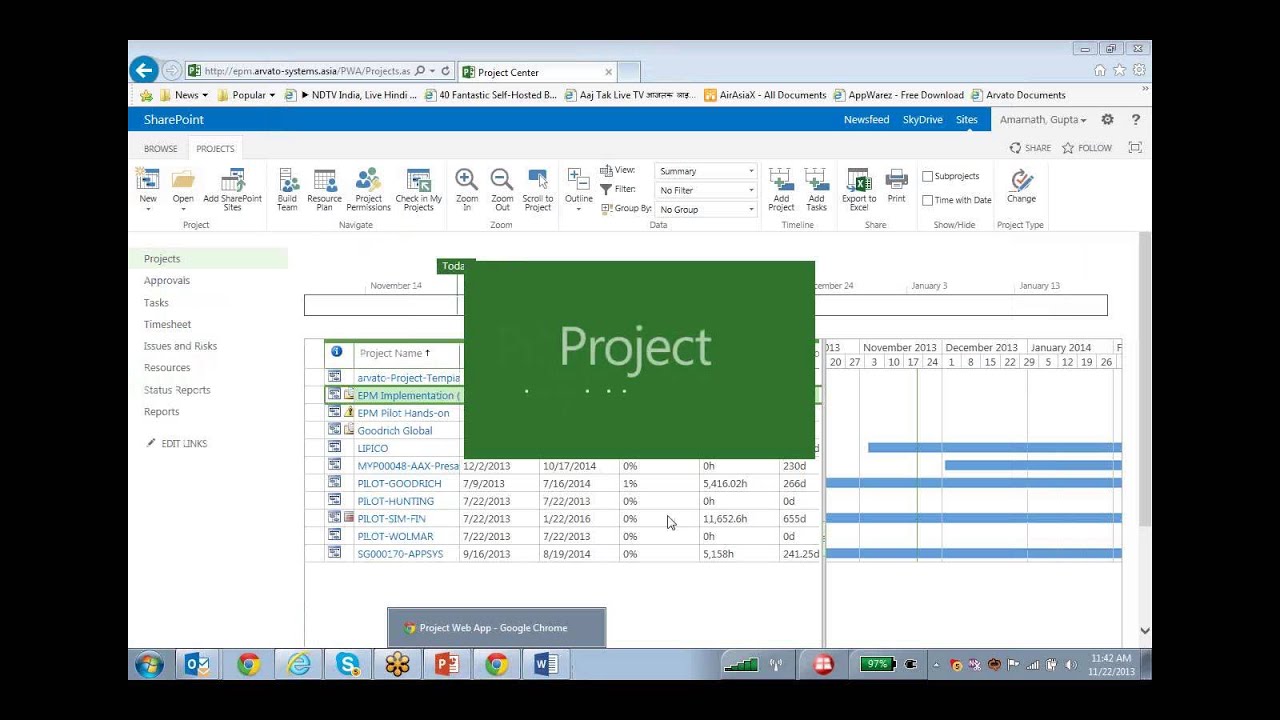Click the PILOT-SIM-FIN Gantt bar
Image resolution: width=1280 pixels, height=720 pixels.
(x=974, y=518)
